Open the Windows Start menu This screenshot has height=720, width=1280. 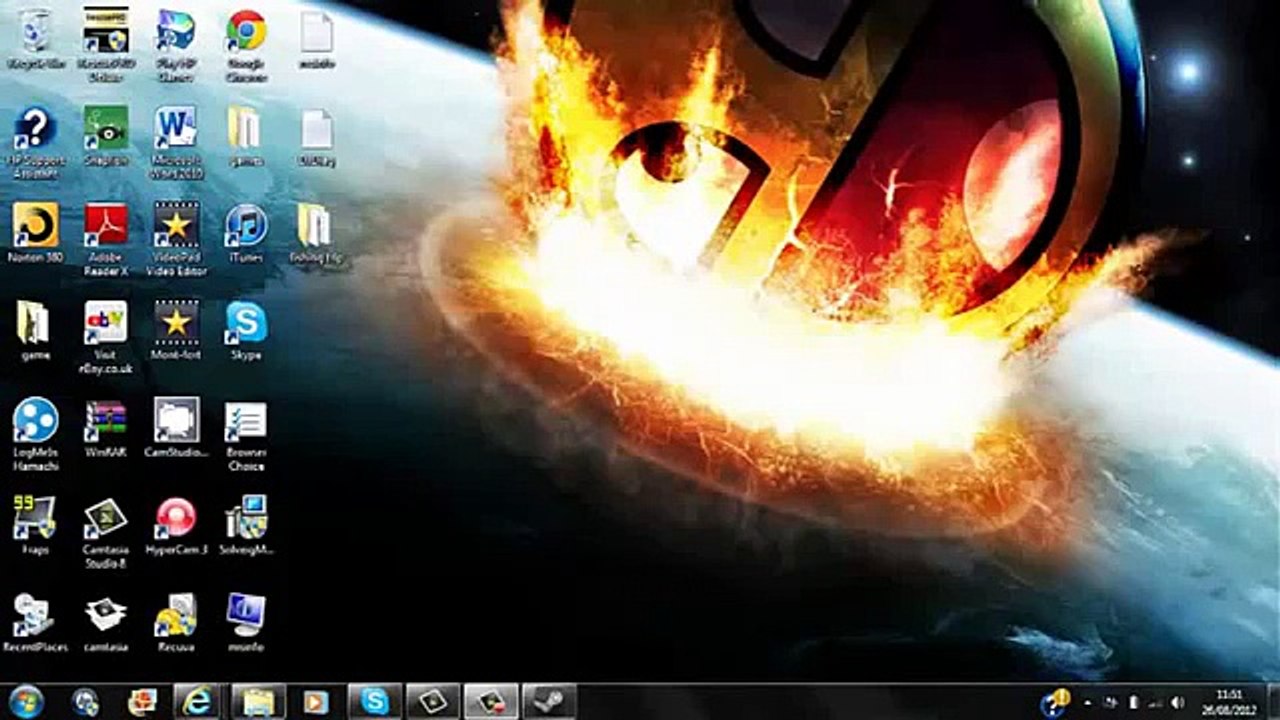click(26, 702)
